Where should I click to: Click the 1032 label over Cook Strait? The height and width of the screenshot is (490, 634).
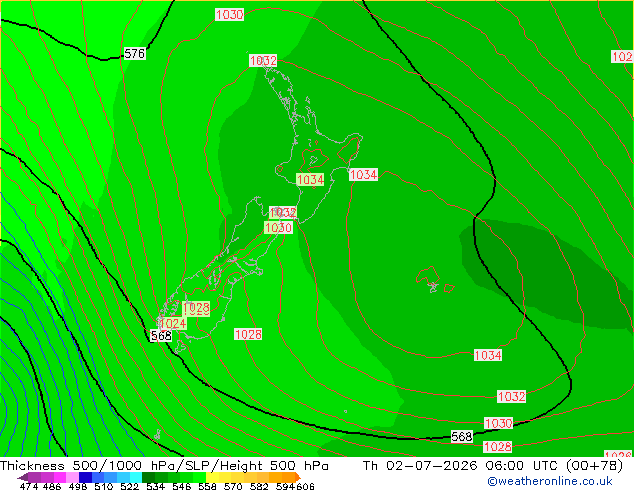[283, 212]
